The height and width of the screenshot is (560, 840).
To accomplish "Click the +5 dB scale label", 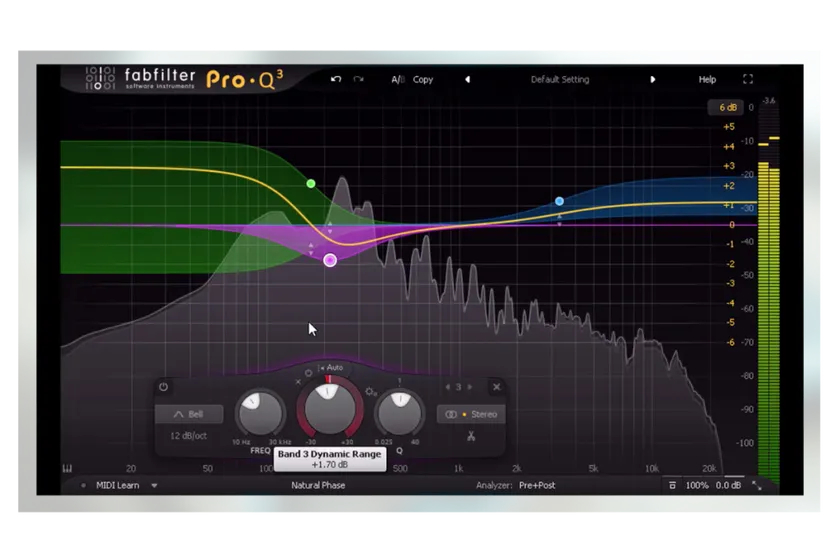I will coord(729,126).
